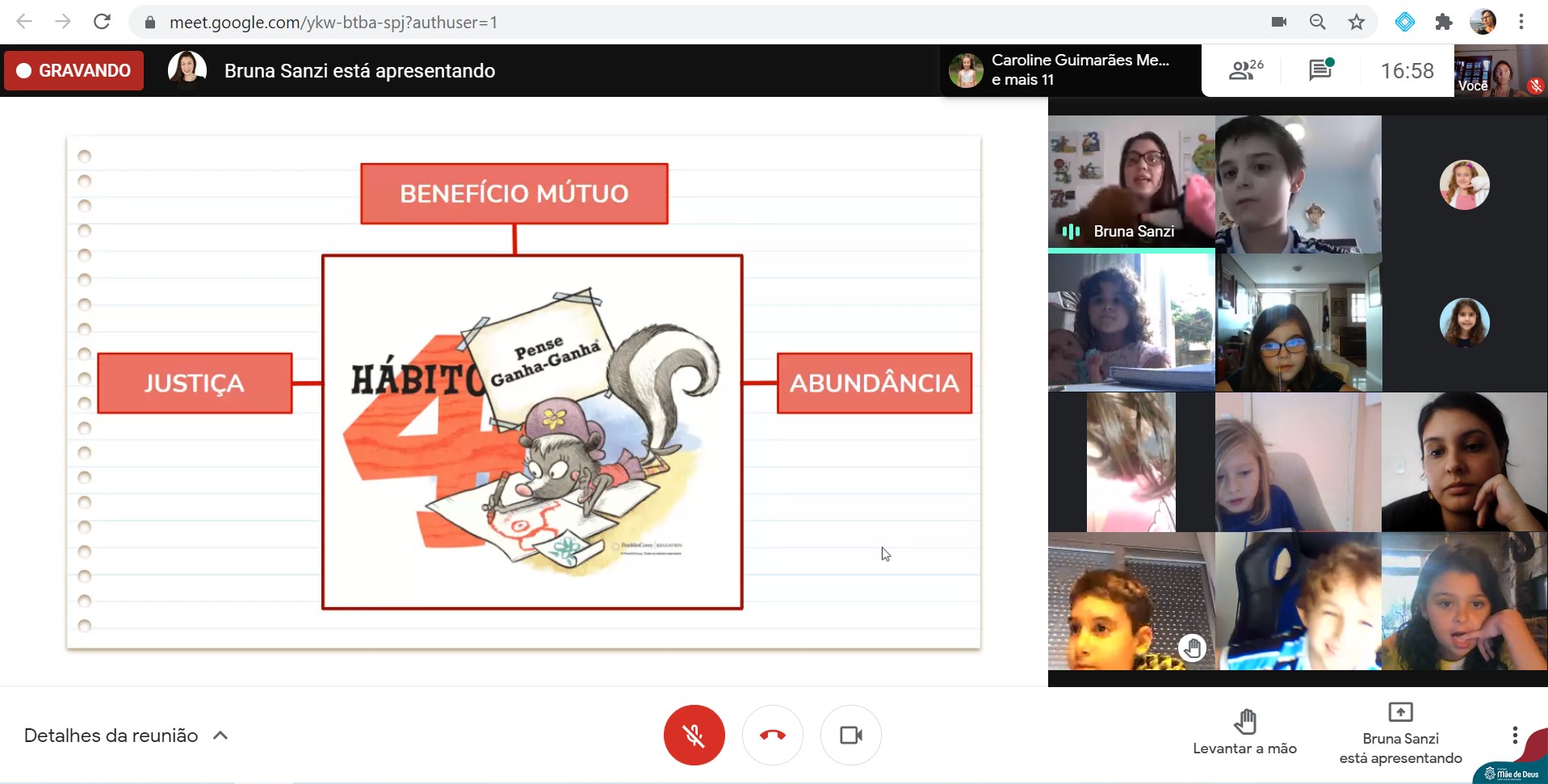The height and width of the screenshot is (784, 1548).
Task: Open the chat messages icon
Action: click(x=1320, y=70)
